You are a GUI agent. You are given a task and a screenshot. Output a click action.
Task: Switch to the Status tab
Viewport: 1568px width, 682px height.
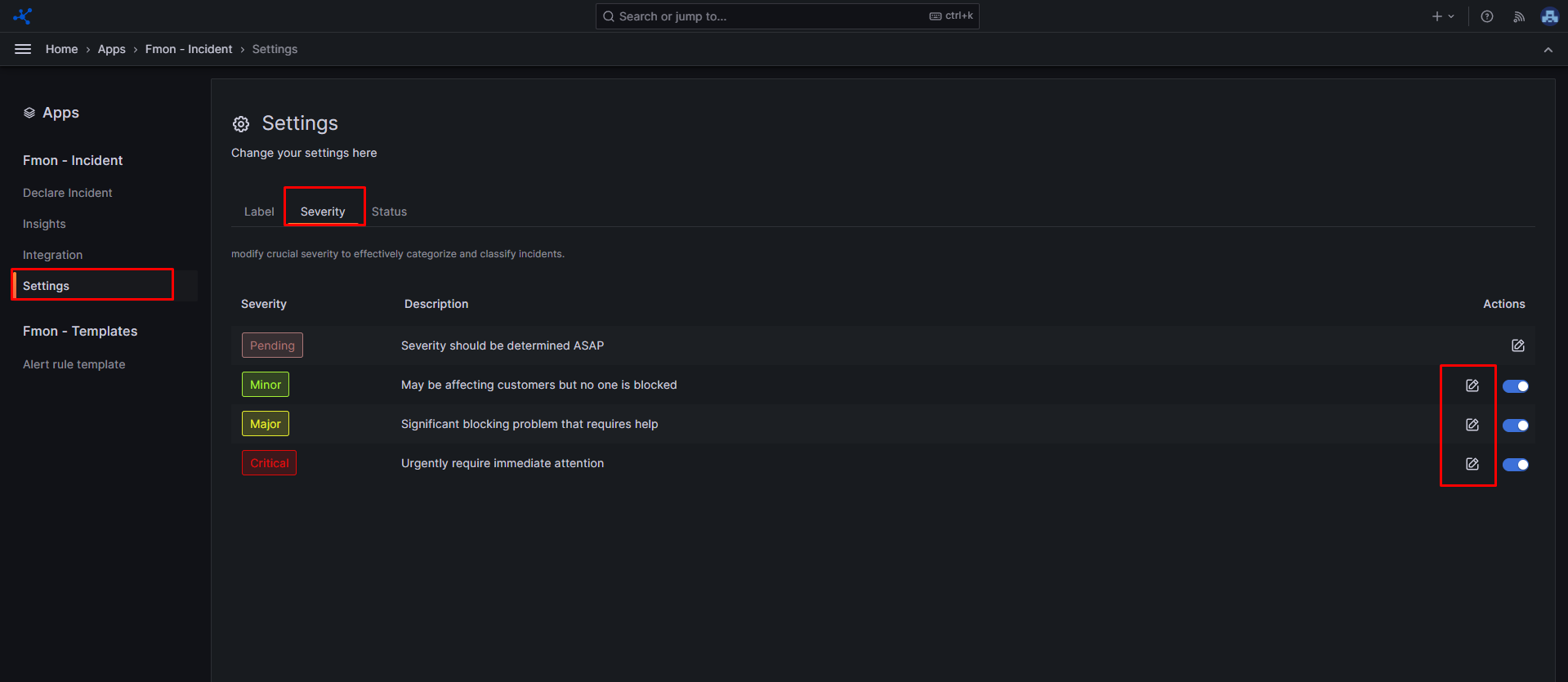[389, 212]
